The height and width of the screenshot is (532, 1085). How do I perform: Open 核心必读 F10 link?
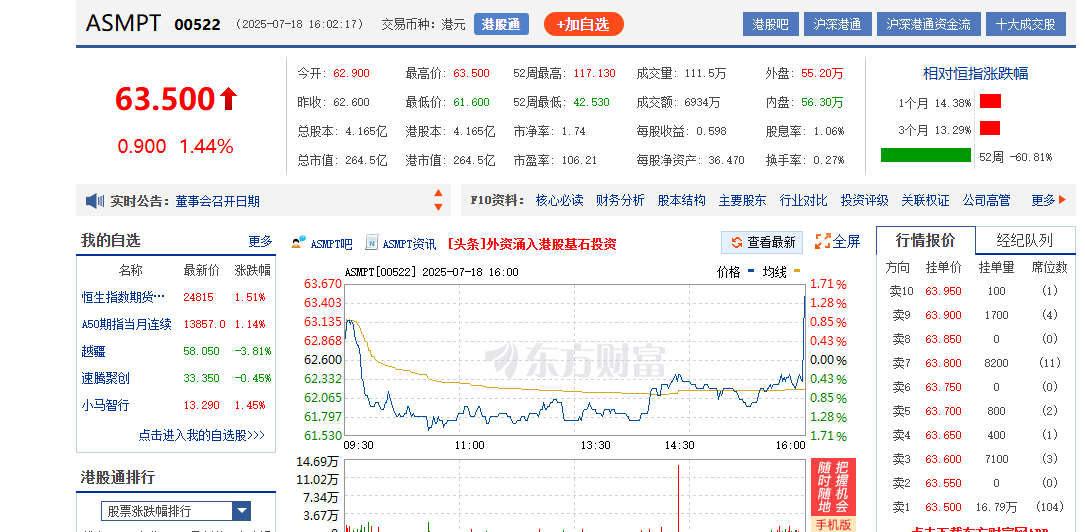point(559,200)
